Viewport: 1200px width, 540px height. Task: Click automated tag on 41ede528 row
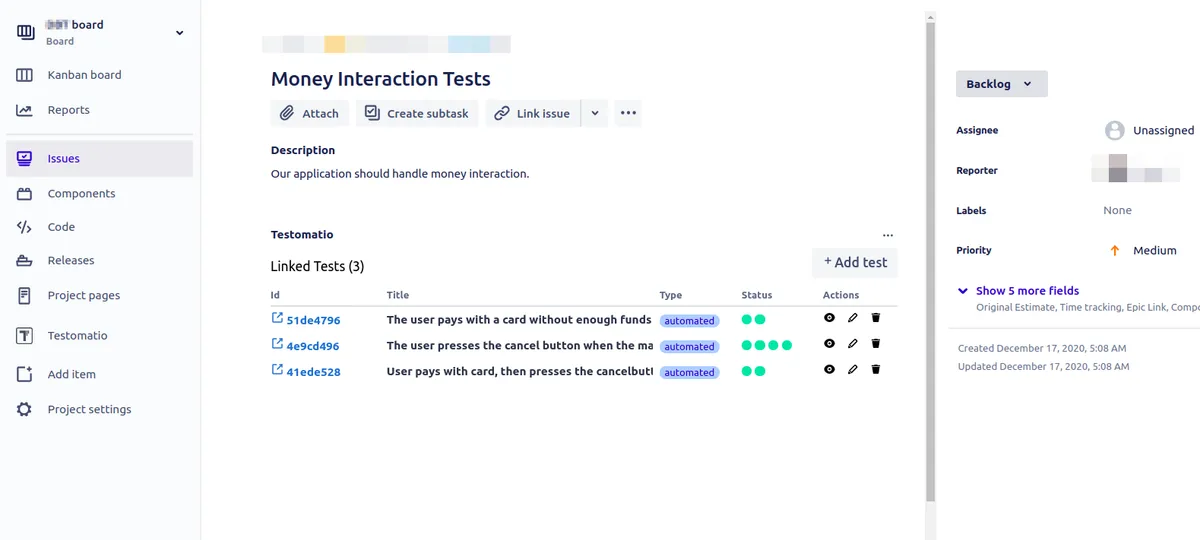tap(690, 373)
